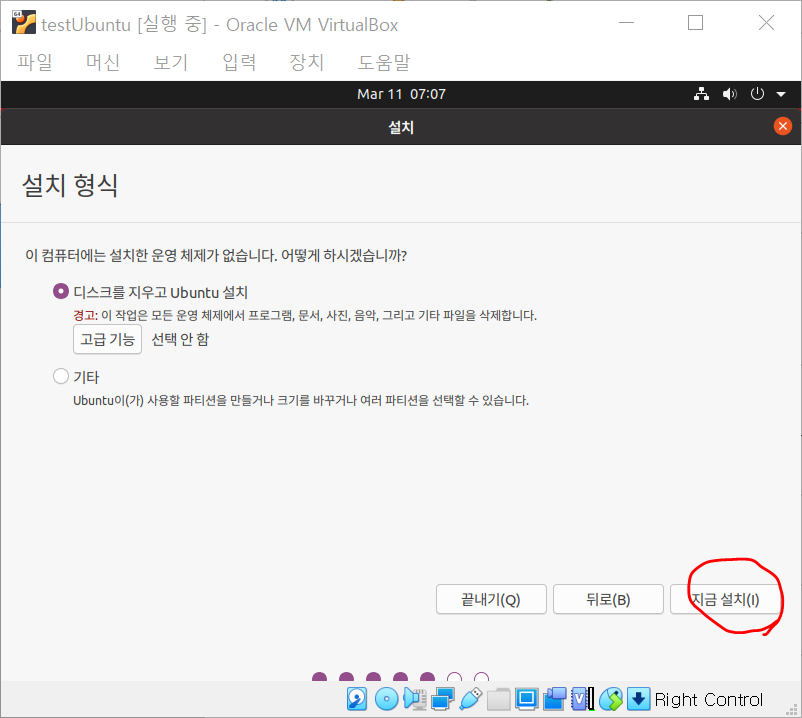Click the 뒤로(B) button
This screenshot has height=718, width=802.
coord(608,599)
